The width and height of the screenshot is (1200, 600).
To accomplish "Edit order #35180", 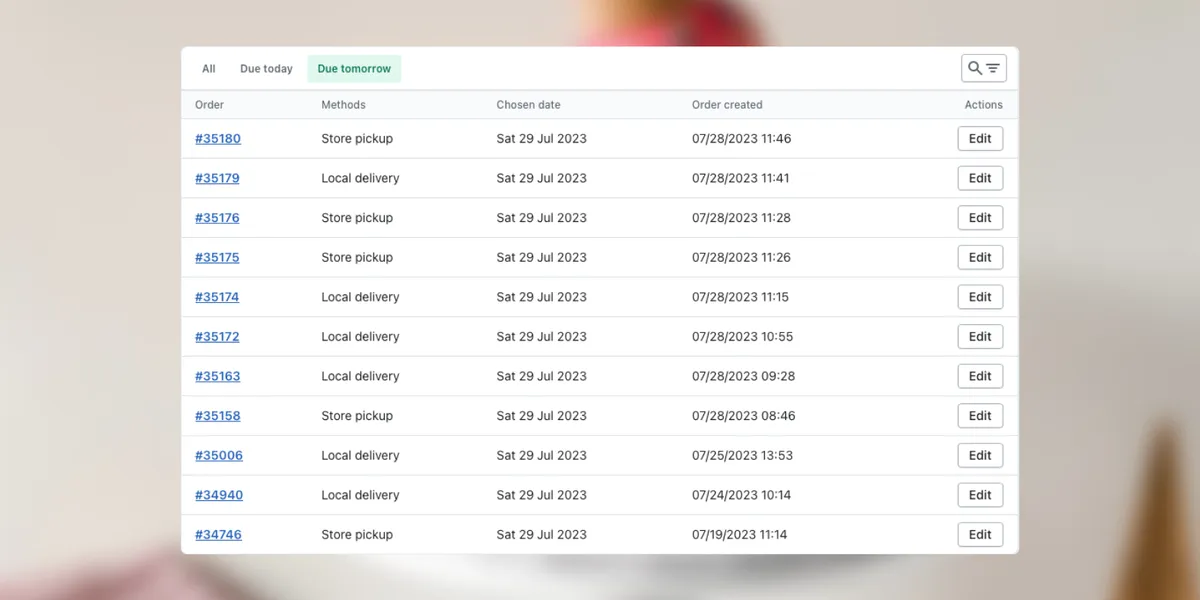I will coord(980,138).
